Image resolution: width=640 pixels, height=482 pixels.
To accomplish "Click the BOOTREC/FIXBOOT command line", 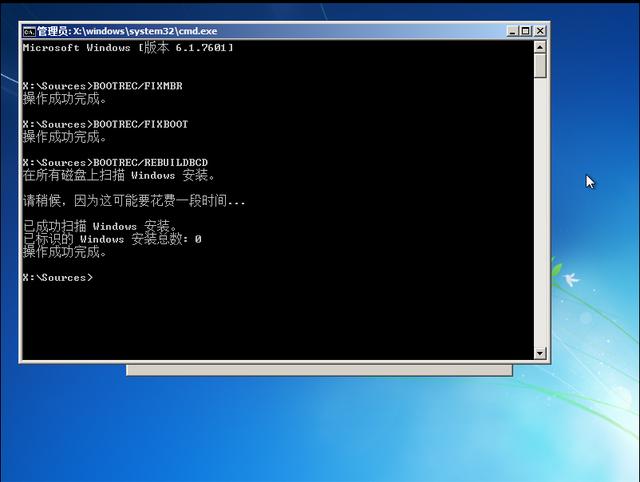I will pyautogui.click(x=105, y=124).
